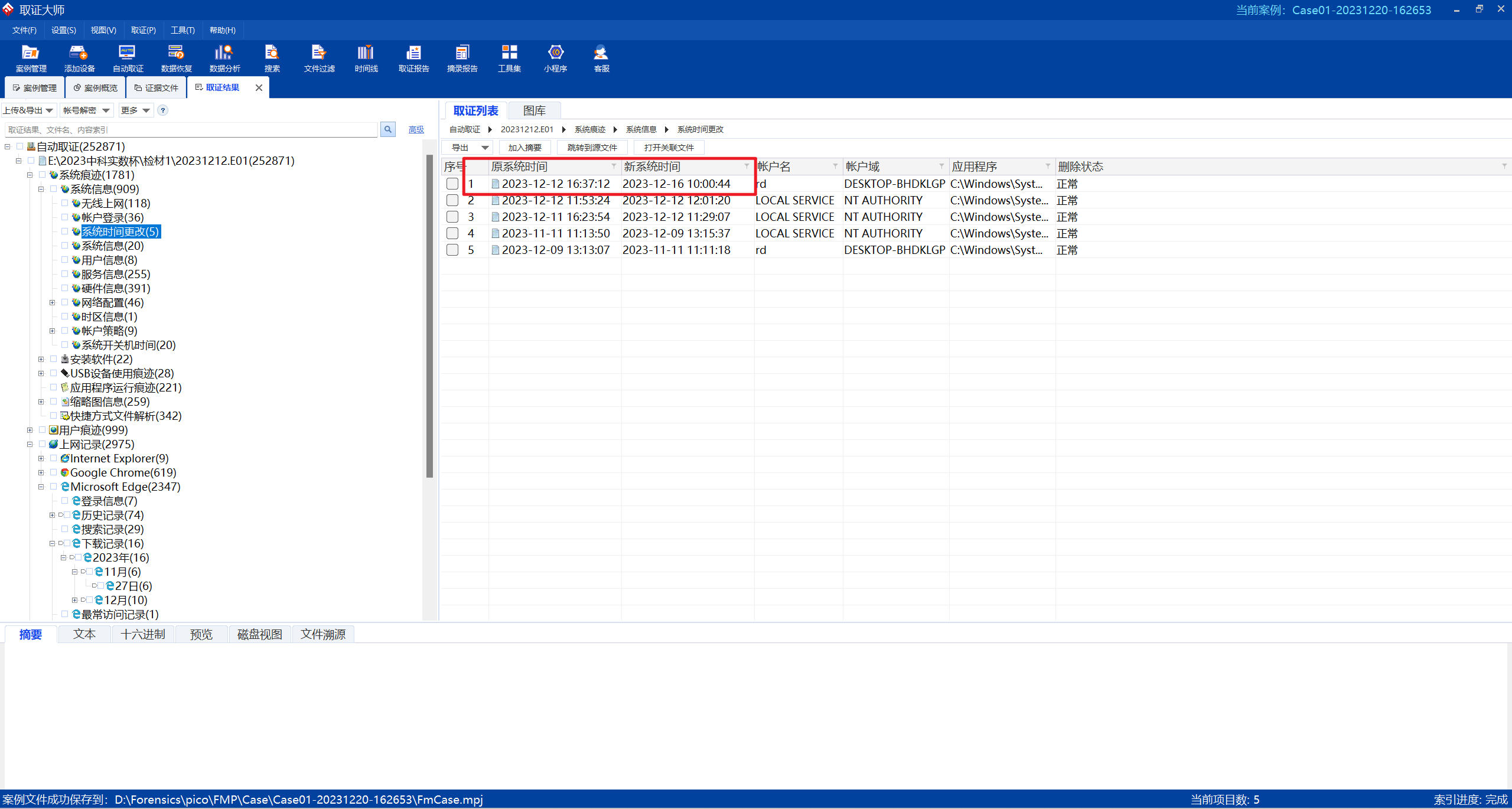Check the 帐户登录(36) tree checkbox

click(x=65, y=217)
